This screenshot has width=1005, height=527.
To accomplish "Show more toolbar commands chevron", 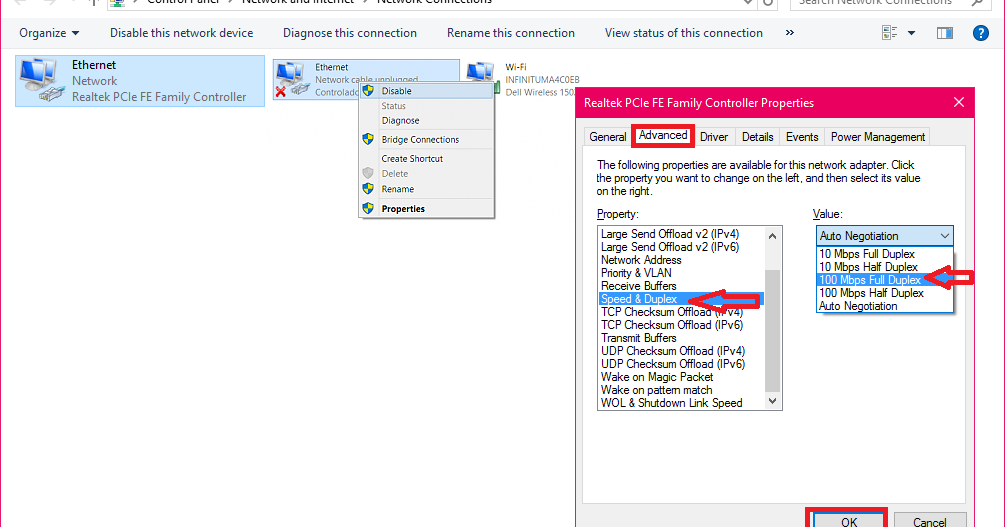I will coord(790,33).
